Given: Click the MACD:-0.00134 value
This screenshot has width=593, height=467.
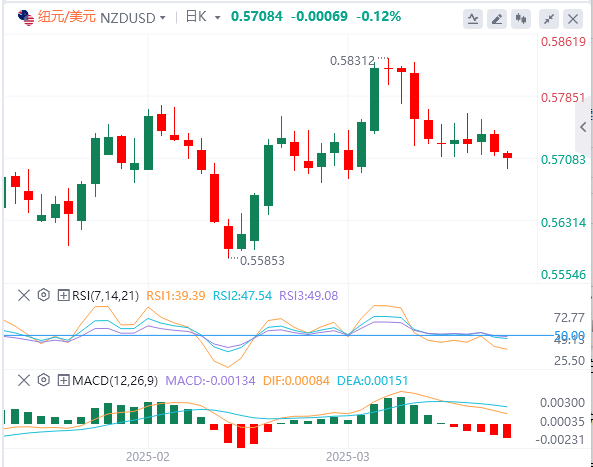Looking at the screenshot, I should 210,380.
